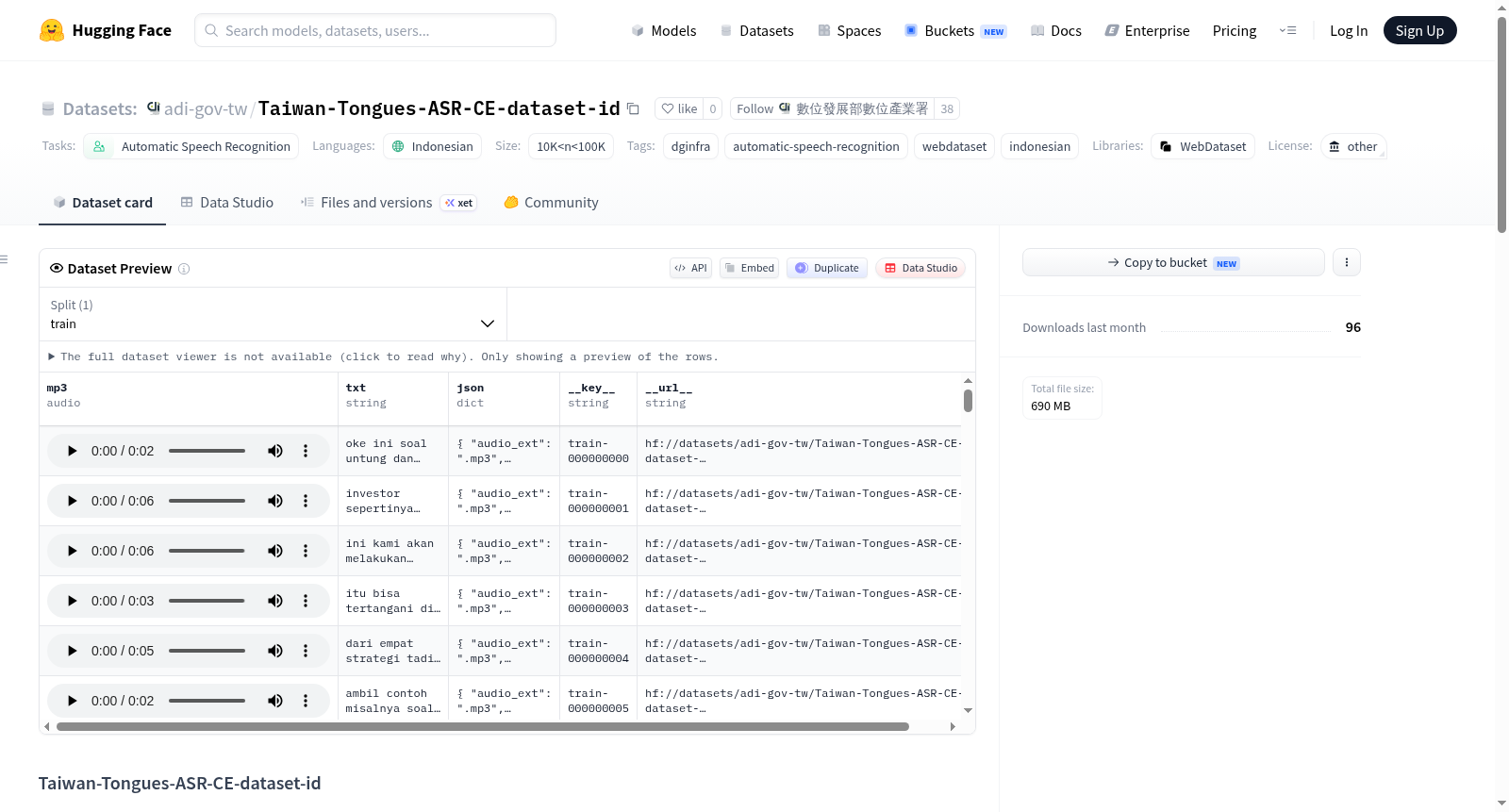Expand 'full dataset viewer is not available' notice
Image resolution: width=1509 pixels, height=812 pixels.
point(383,356)
